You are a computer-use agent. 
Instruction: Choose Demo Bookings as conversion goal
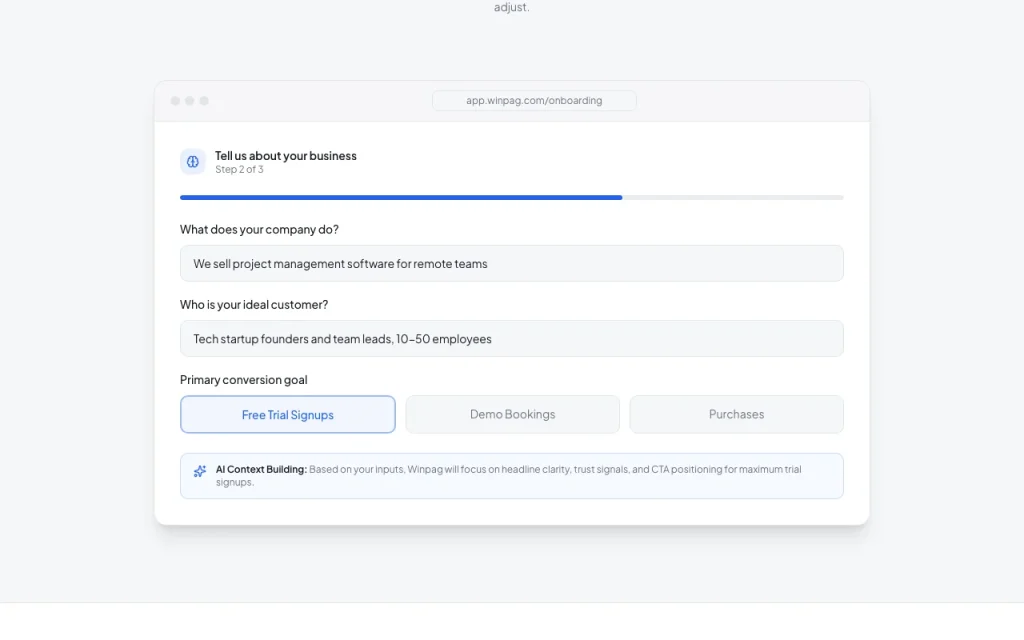pyautogui.click(x=513, y=414)
